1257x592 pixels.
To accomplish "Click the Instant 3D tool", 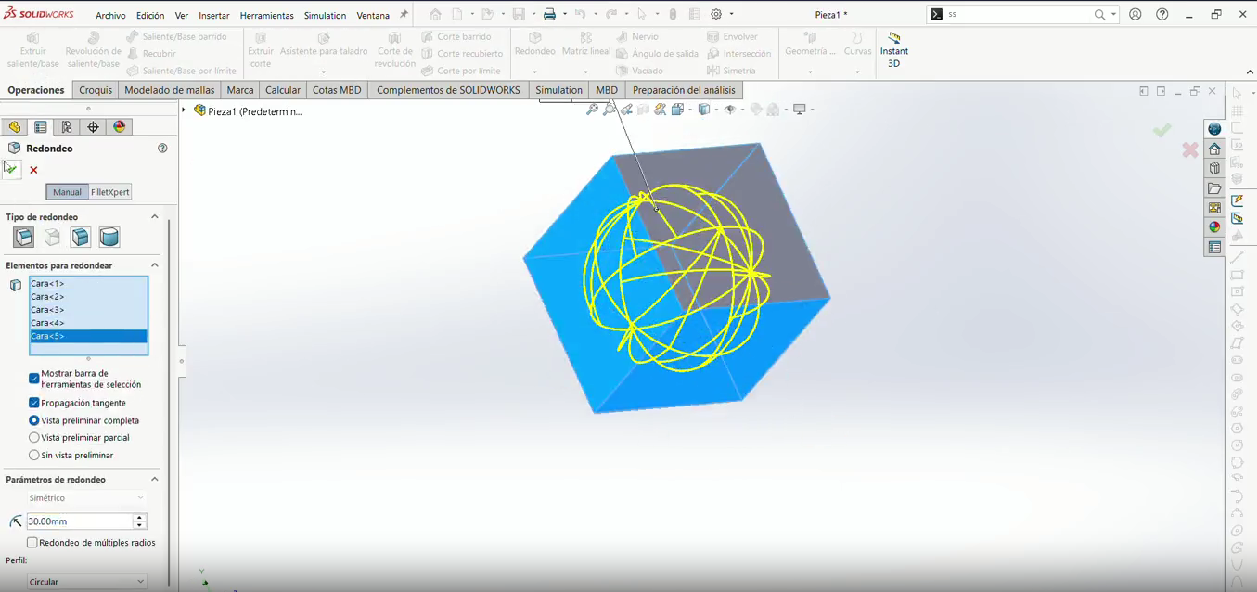I will (x=894, y=51).
